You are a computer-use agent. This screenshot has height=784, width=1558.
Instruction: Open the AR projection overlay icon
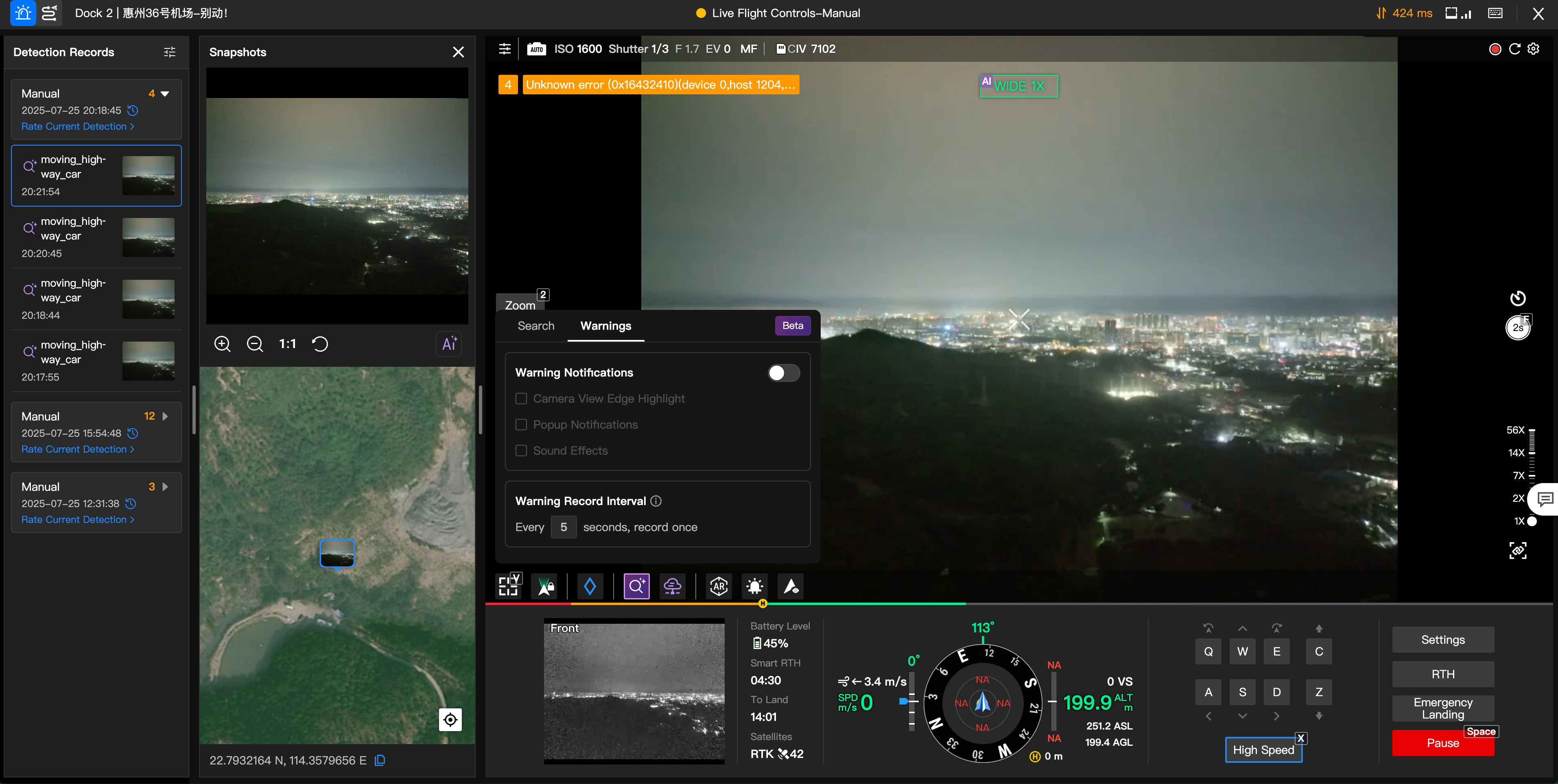click(719, 586)
